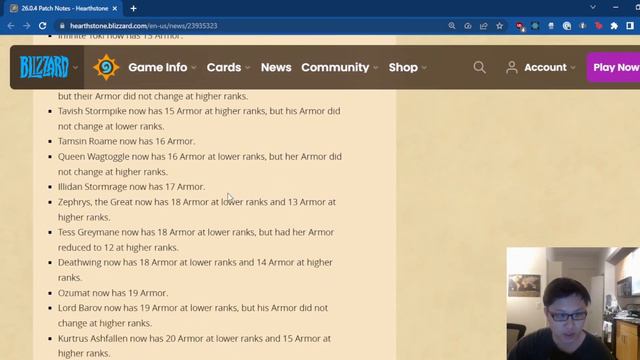Viewport: 640px width, 360px height.
Task: View site lock information icon
Action: (x=62, y=26)
